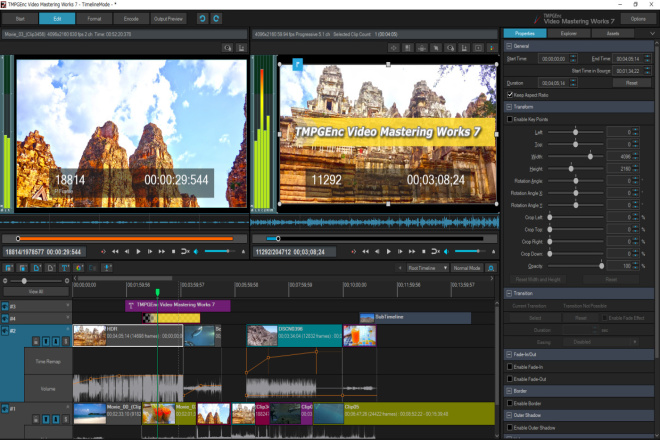Toggle visibility eye of track #2

[x=5, y=331]
